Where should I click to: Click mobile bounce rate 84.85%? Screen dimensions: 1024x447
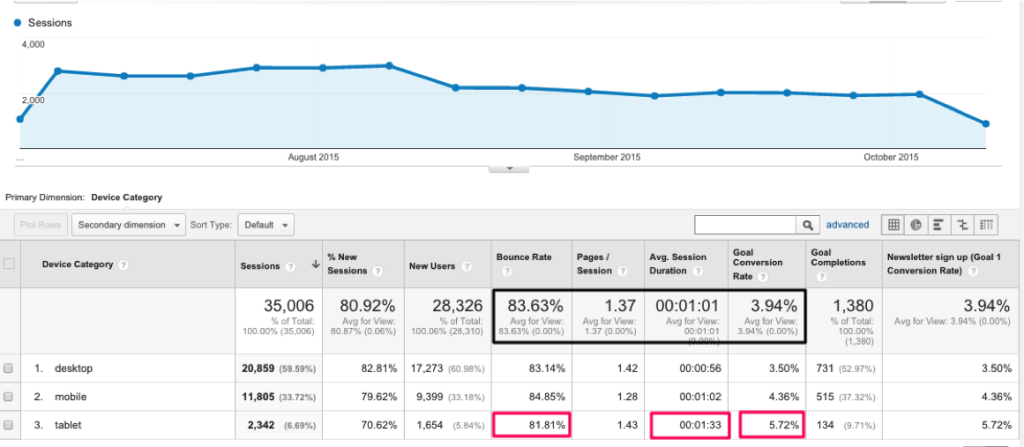coord(547,396)
